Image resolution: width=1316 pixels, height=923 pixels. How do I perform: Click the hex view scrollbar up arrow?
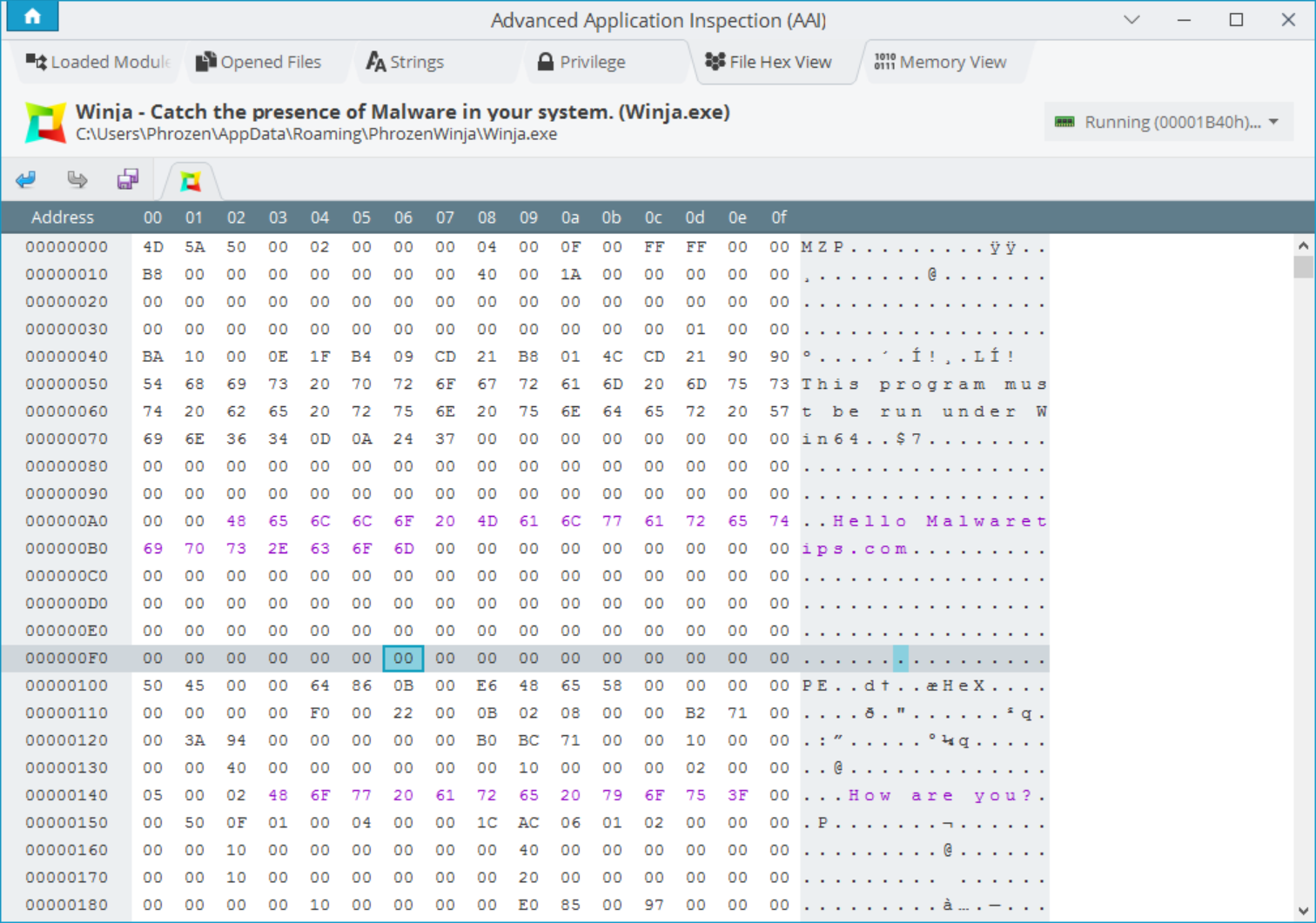1303,245
